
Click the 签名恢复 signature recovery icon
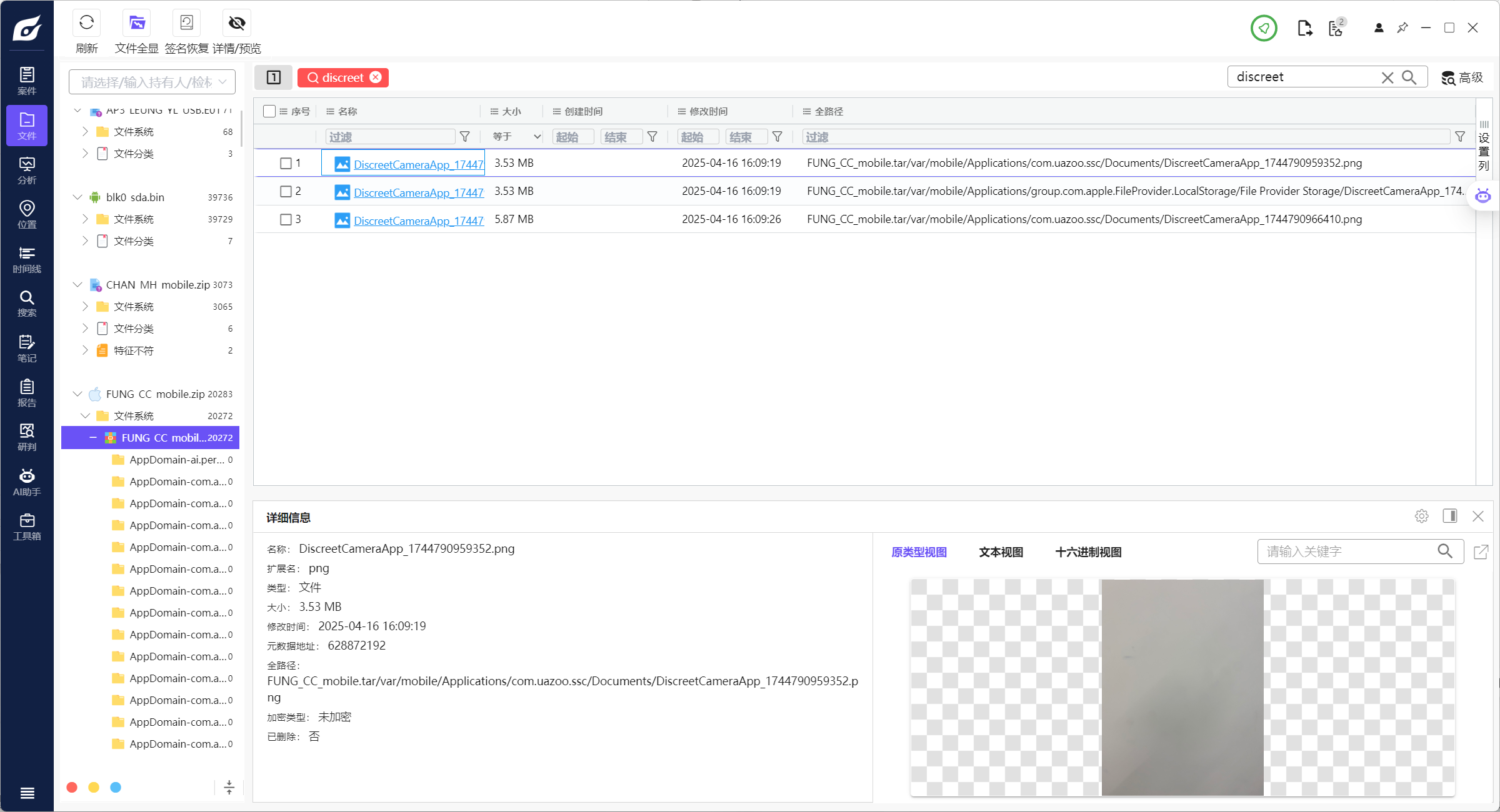[x=186, y=24]
